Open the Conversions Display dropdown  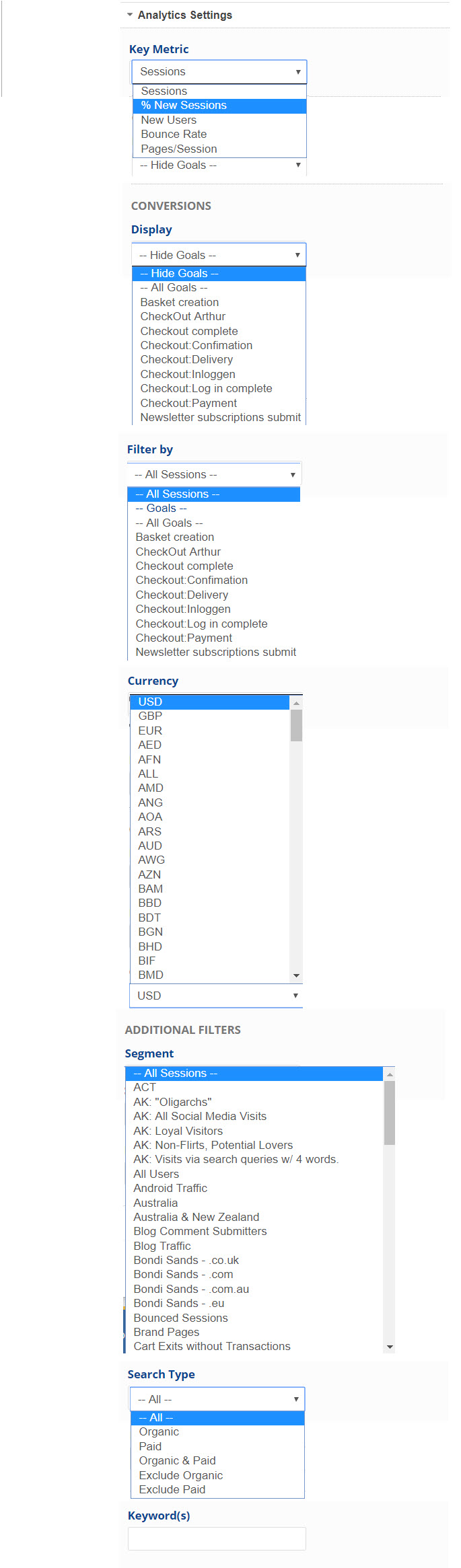219,255
